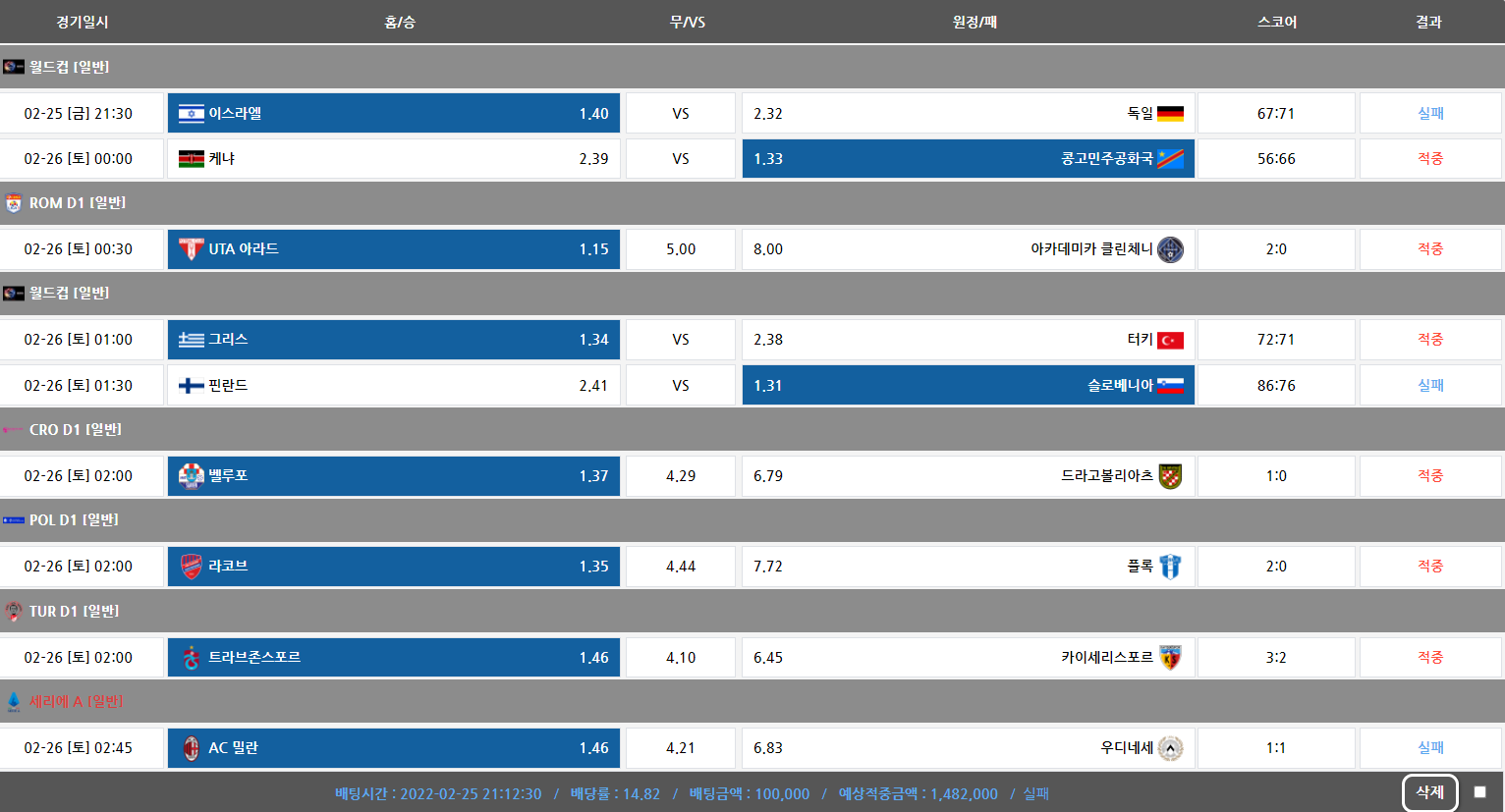This screenshot has height=812, width=1505.
Task: Click the Israel flag icon
Action: (191, 114)
